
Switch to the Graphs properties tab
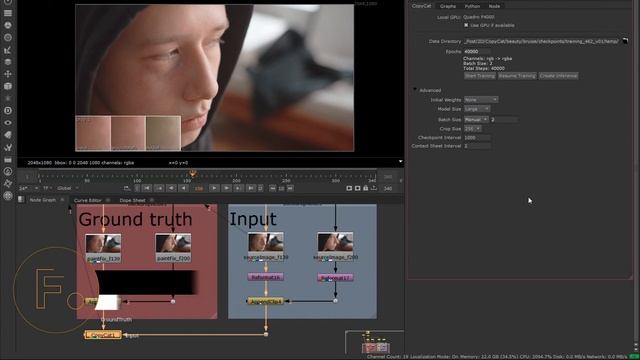pyautogui.click(x=448, y=6)
